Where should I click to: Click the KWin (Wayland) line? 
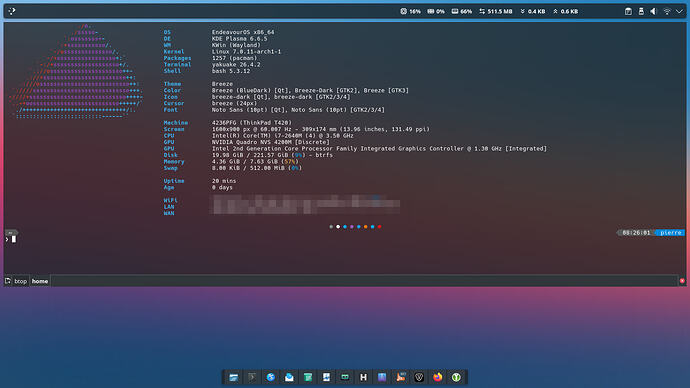pos(236,45)
